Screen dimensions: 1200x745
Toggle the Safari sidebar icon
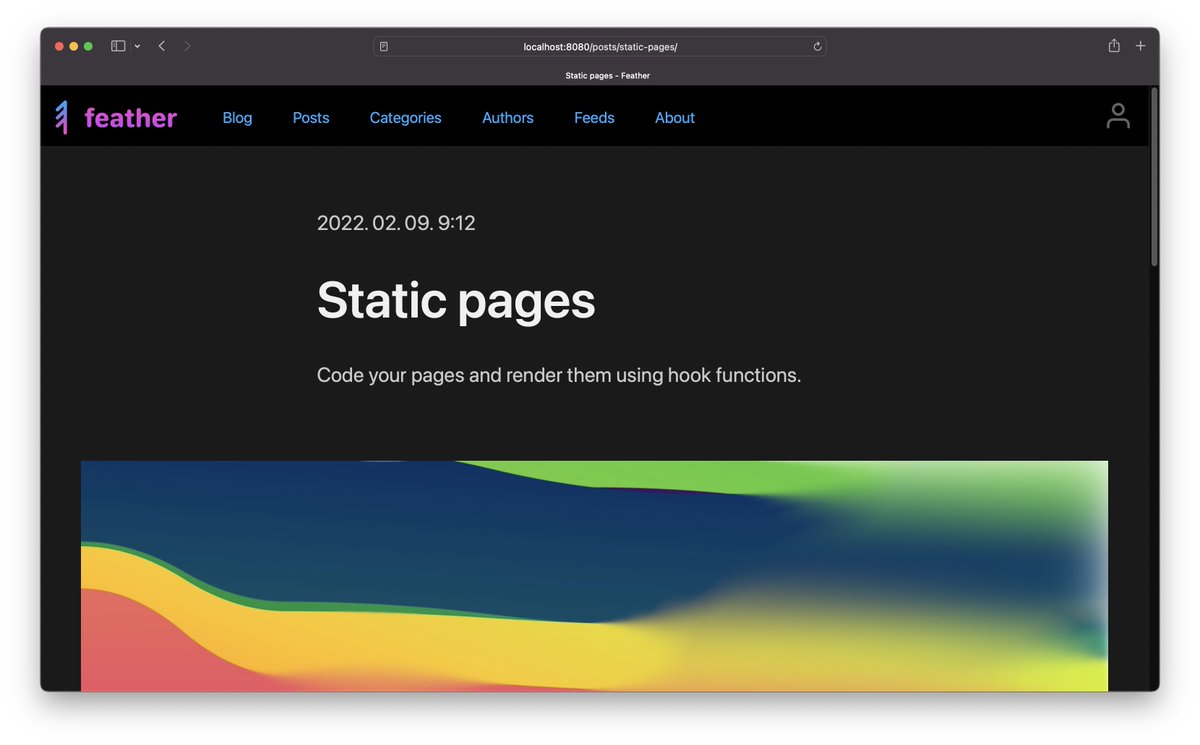(117, 45)
